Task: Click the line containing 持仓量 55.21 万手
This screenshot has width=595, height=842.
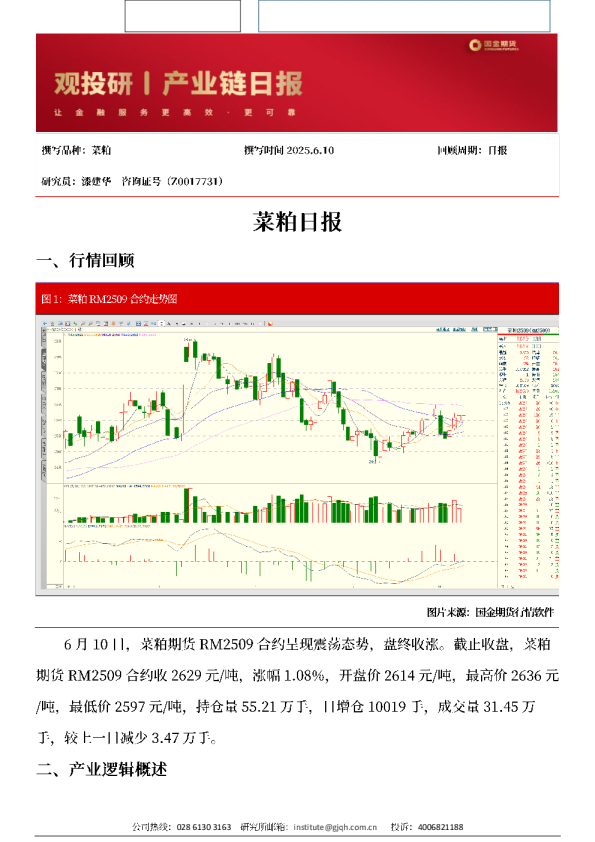Action: (286, 707)
